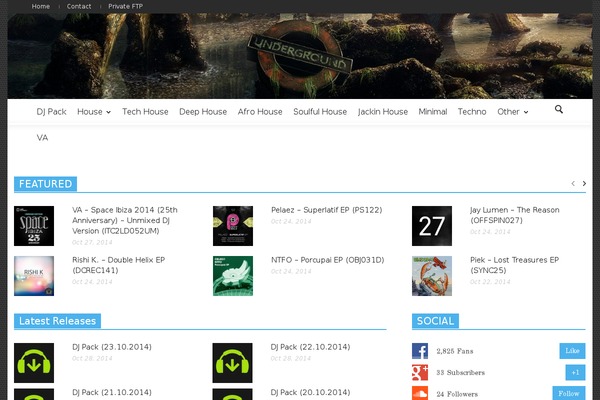The height and width of the screenshot is (400, 600).
Task: Expand the Other dropdown menu
Action: click(513, 112)
